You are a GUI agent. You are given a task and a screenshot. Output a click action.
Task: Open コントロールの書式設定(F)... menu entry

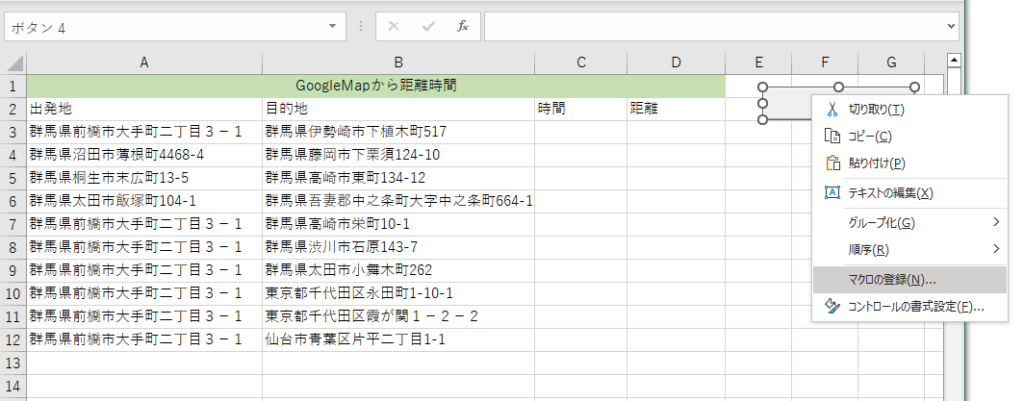click(909, 306)
